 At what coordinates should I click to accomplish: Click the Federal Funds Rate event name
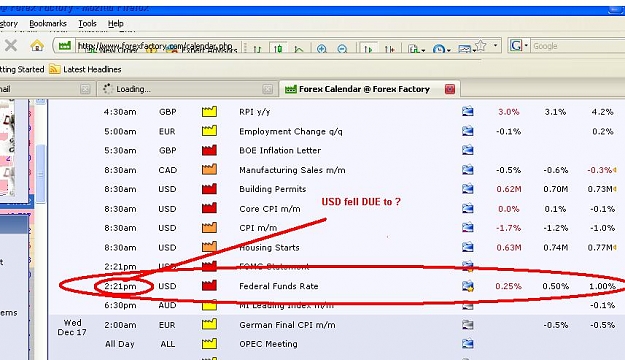(x=279, y=286)
